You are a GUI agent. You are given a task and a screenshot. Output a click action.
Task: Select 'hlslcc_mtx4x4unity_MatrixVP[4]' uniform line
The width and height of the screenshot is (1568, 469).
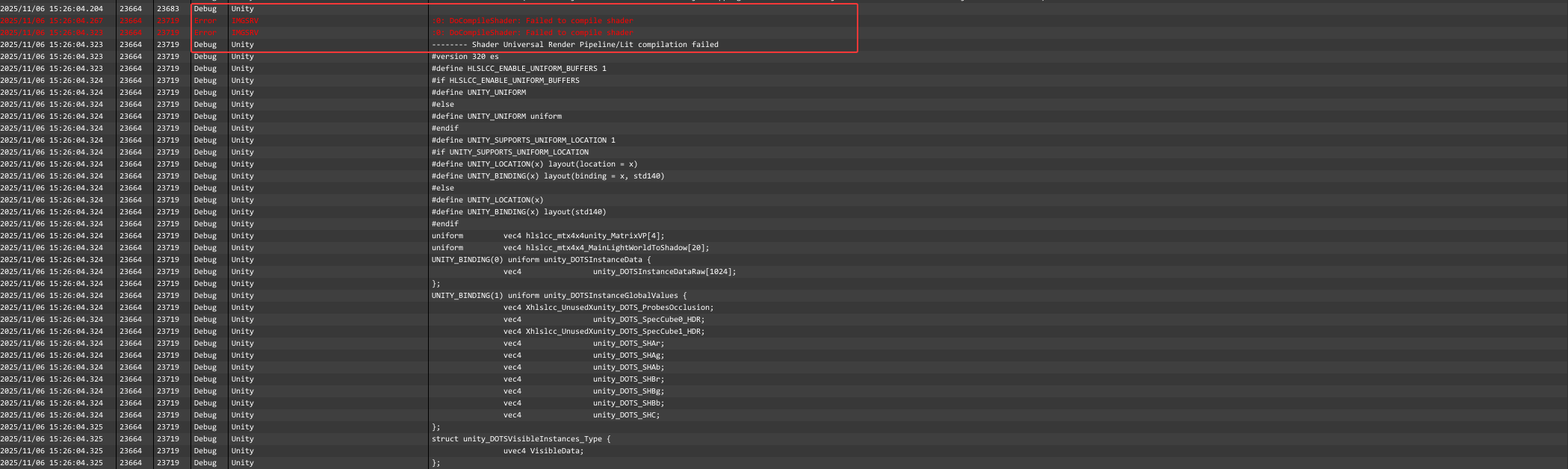[x=548, y=236]
